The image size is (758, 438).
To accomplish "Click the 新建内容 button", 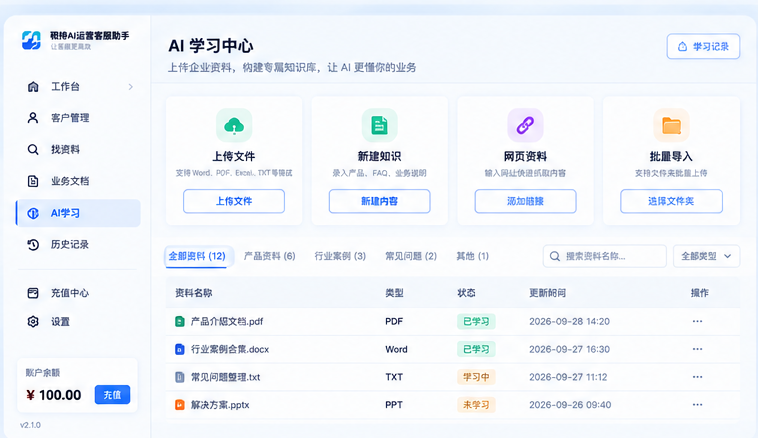I will pos(379,201).
